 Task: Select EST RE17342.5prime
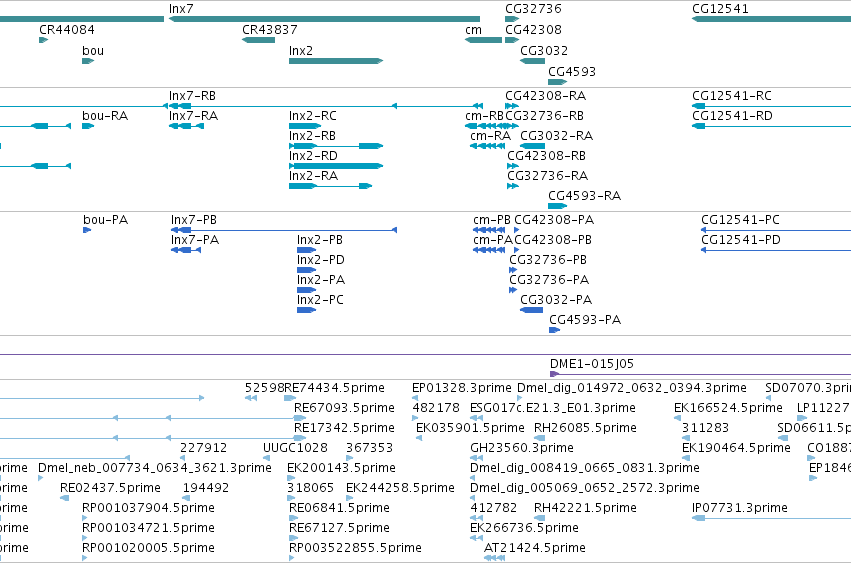344,428
